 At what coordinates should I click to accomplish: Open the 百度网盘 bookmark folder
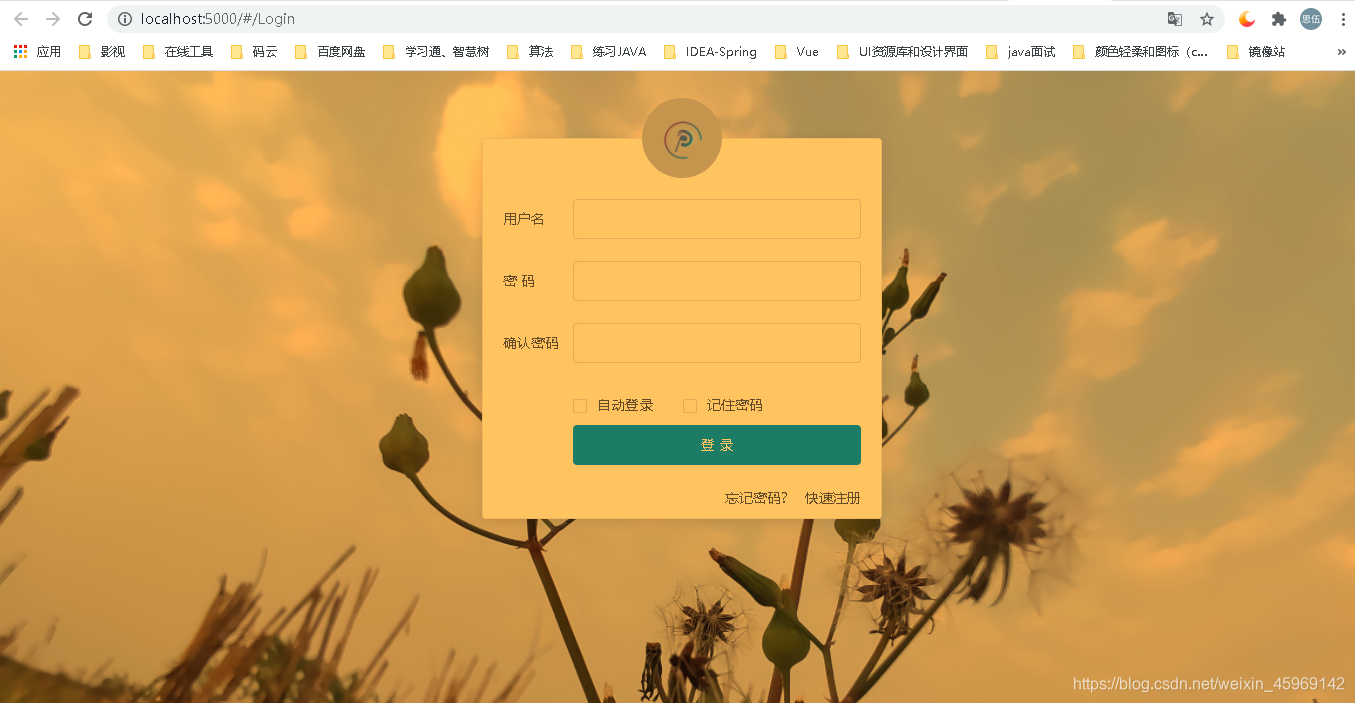329,52
